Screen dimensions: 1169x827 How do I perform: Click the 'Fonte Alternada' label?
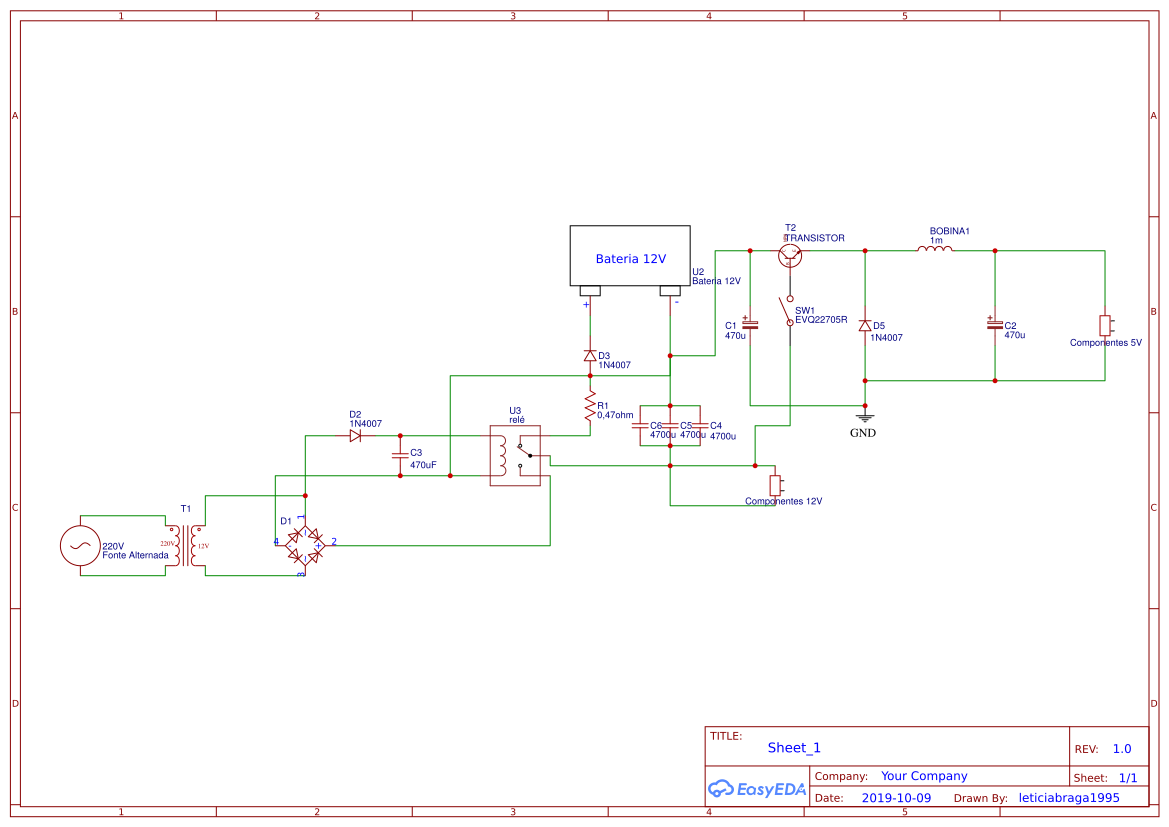pyautogui.click(x=136, y=556)
